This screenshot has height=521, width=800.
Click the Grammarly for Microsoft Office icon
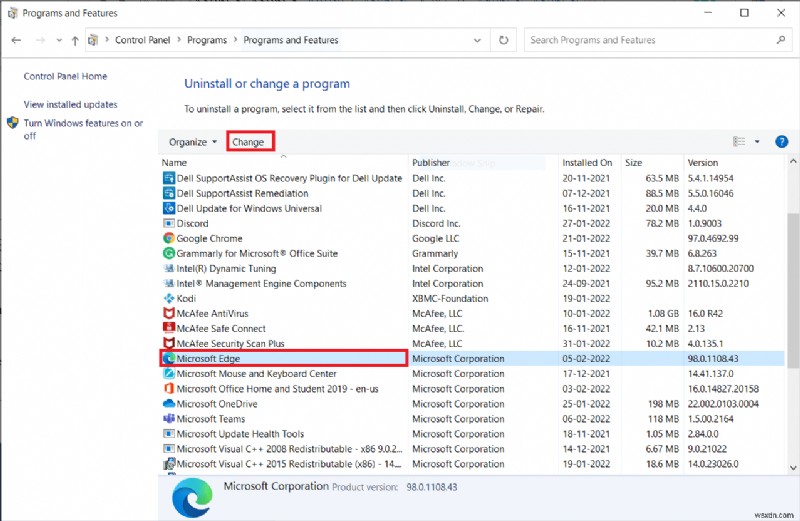169,253
